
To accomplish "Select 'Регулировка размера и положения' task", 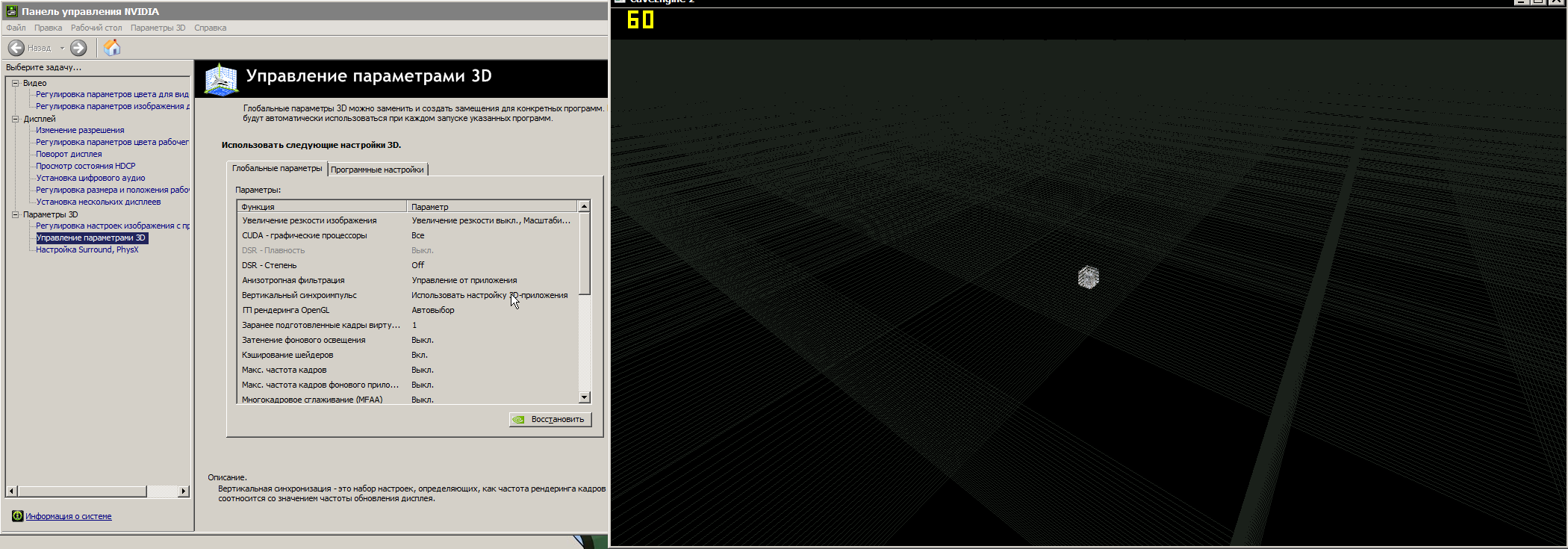I will (x=113, y=190).
